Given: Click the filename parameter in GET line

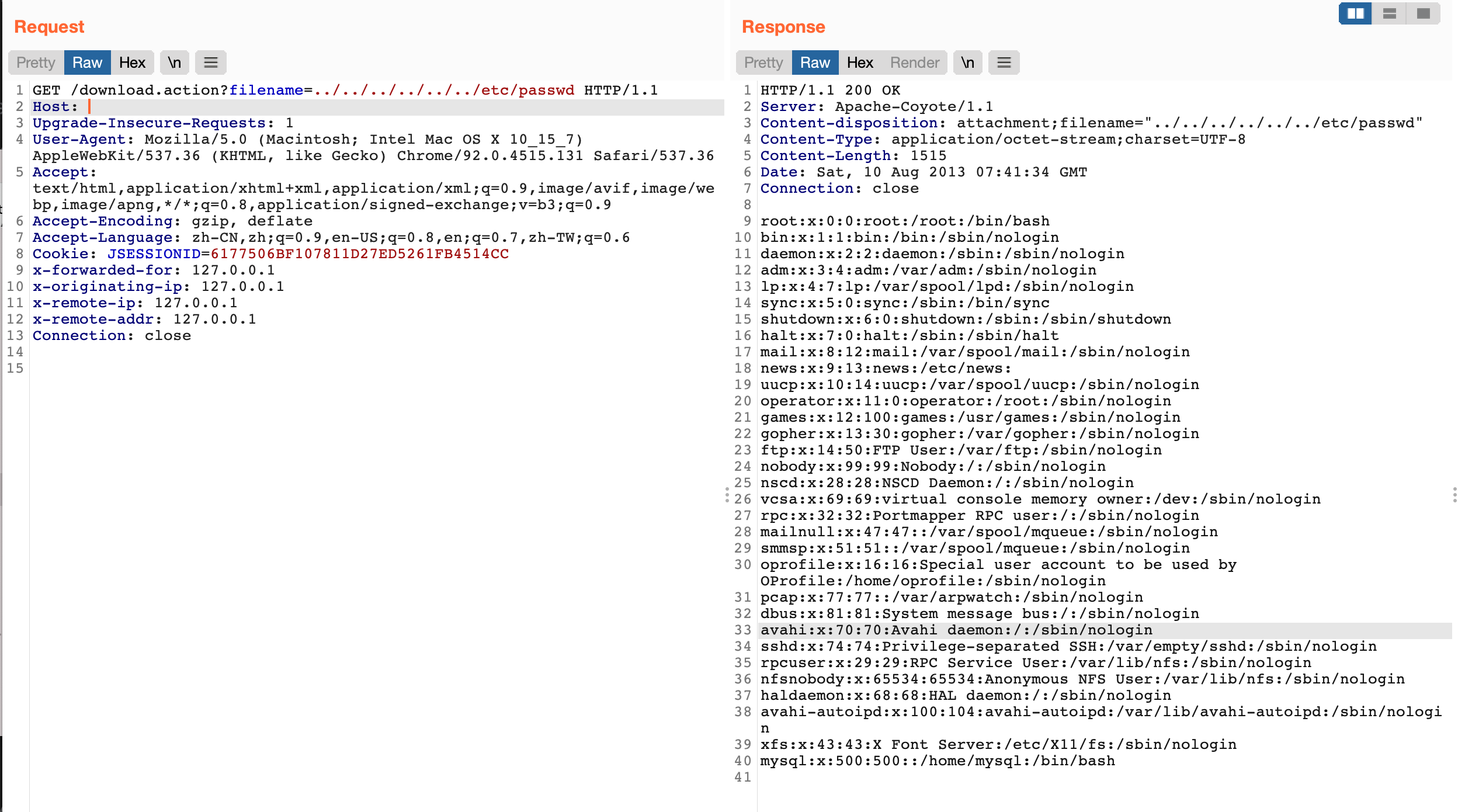Looking at the screenshot, I should (266, 91).
